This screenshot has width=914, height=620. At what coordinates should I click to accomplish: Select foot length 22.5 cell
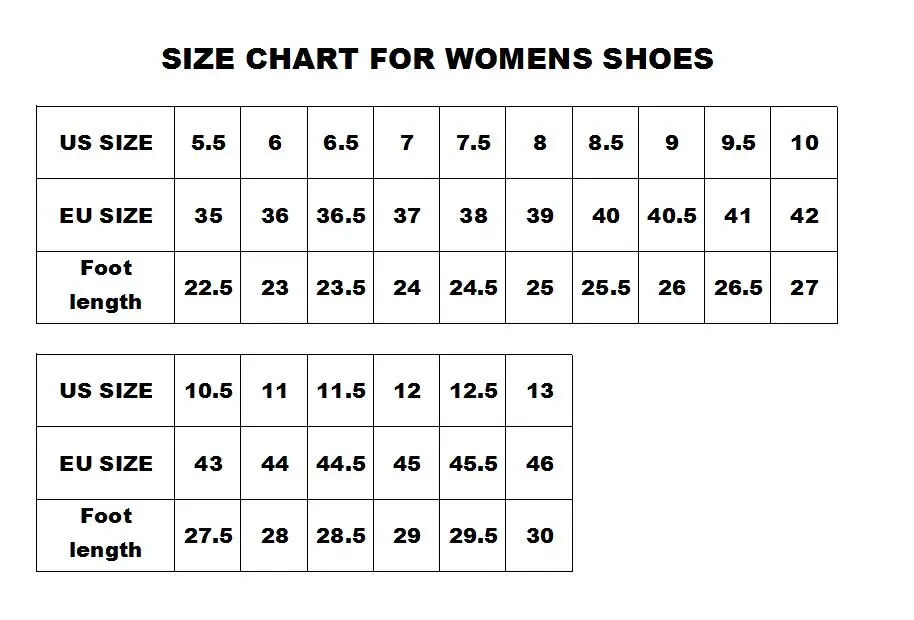(x=208, y=288)
